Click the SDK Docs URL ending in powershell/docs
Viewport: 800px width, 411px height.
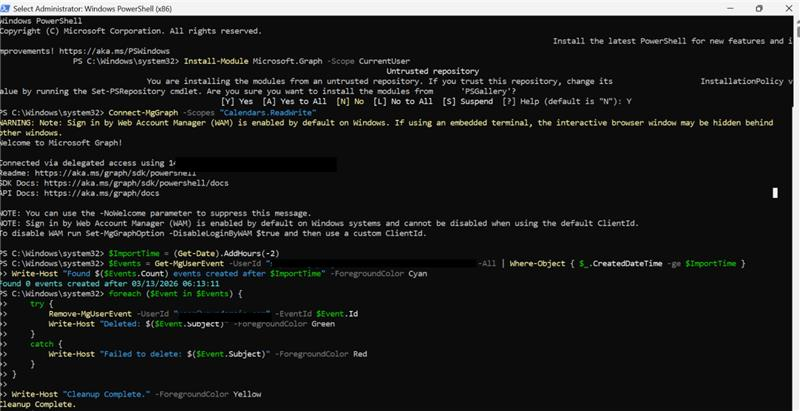(x=136, y=183)
